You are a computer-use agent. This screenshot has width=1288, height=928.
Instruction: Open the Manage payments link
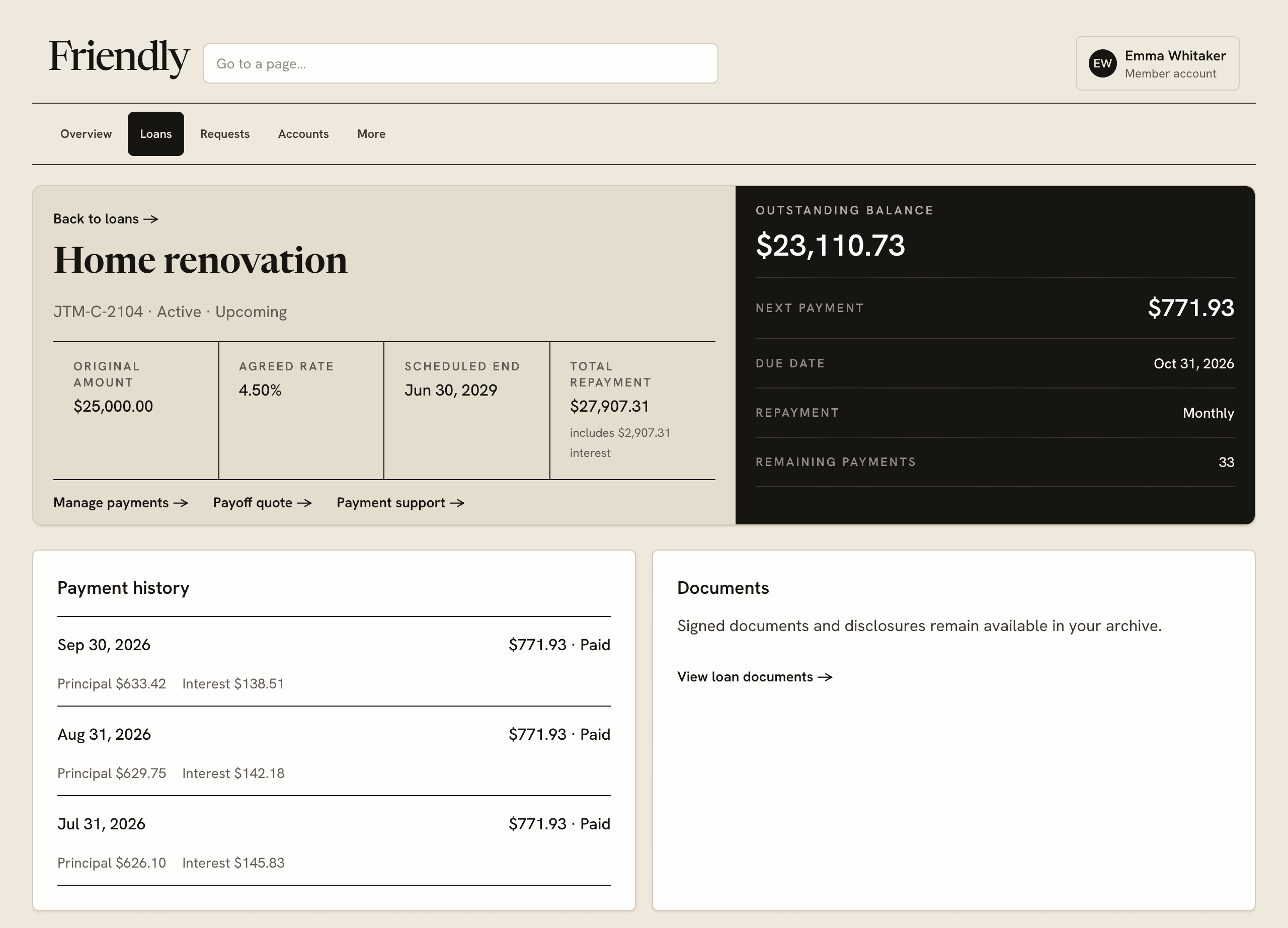[120, 503]
